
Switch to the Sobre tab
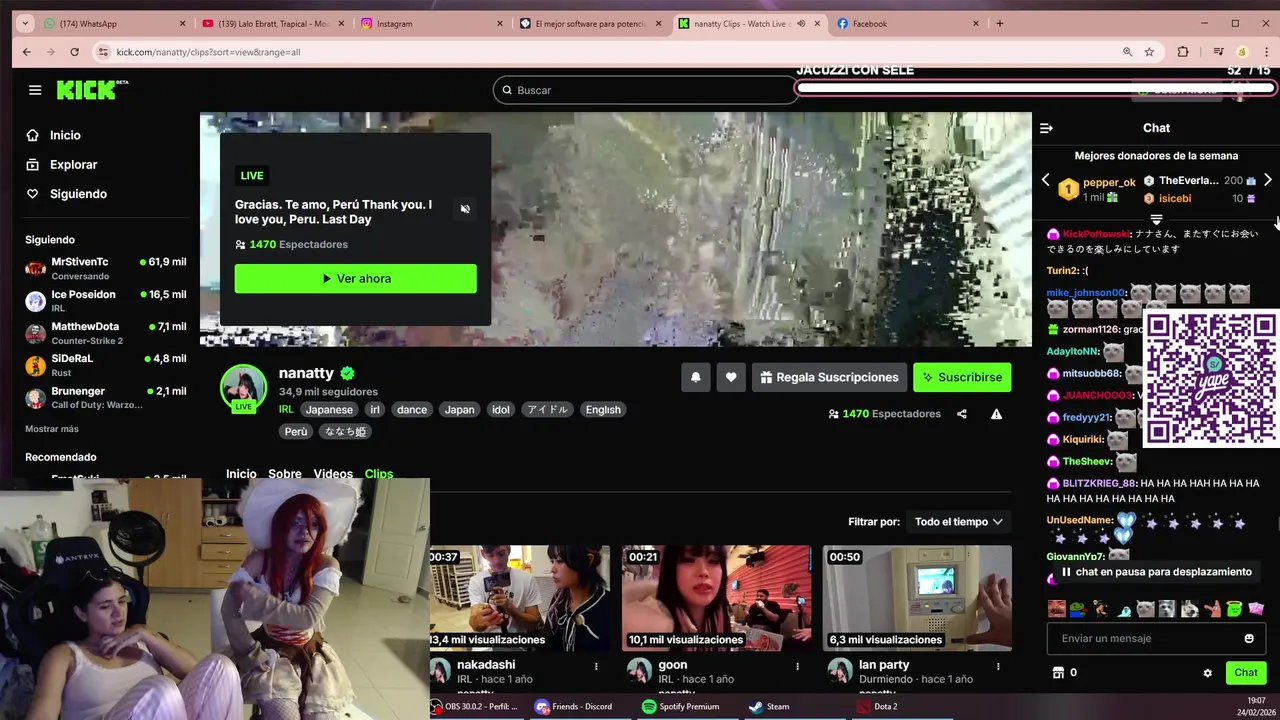tap(285, 474)
